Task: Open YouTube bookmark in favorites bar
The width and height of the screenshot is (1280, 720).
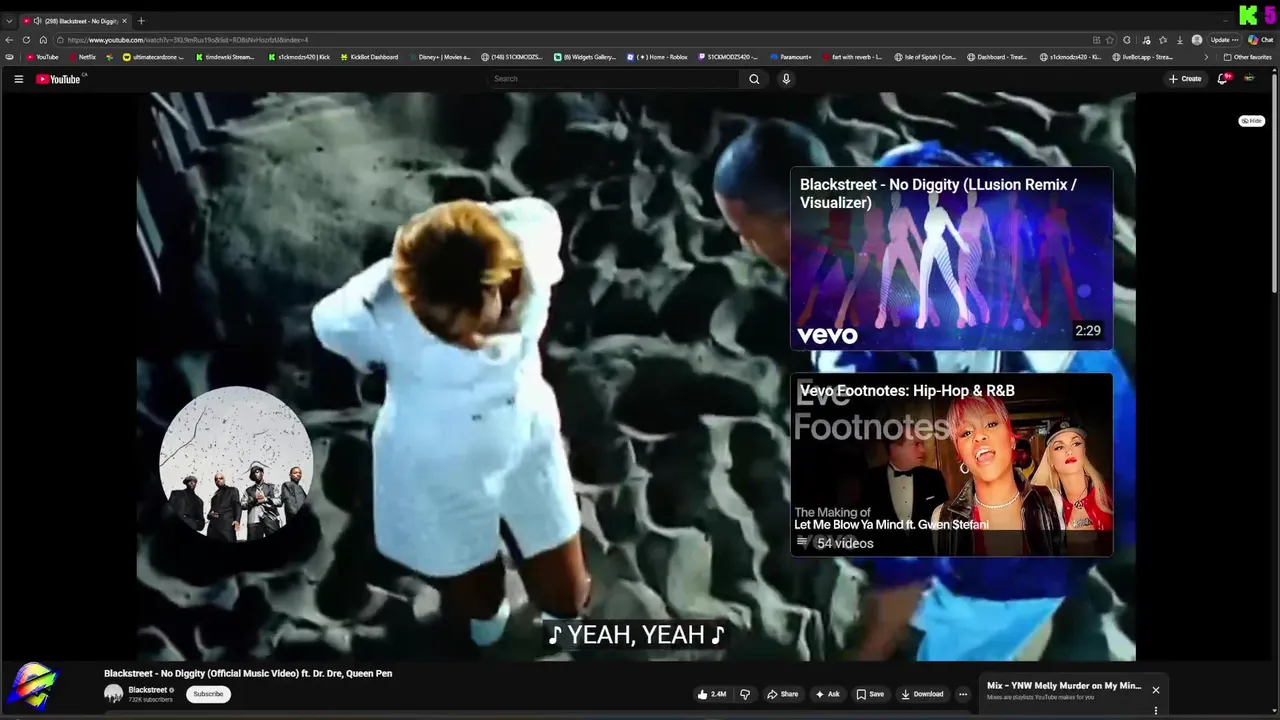Action: 42,57
